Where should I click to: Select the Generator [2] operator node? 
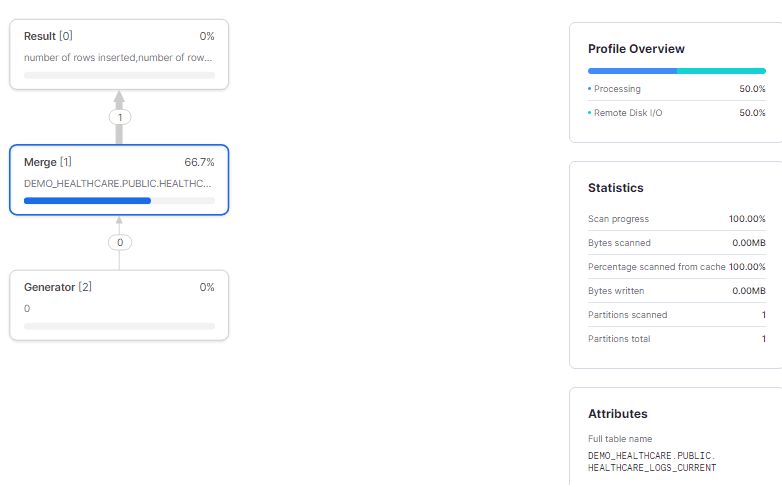click(x=119, y=305)
